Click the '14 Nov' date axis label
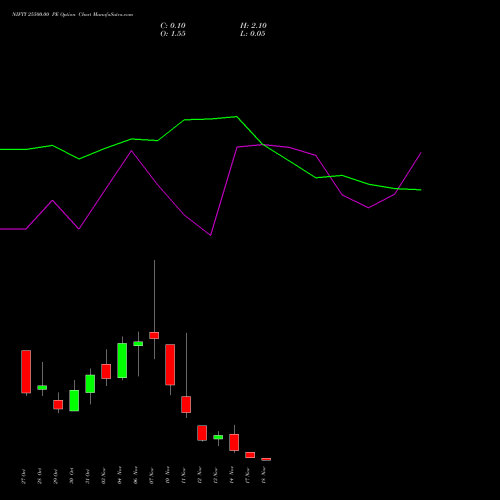 231,475
